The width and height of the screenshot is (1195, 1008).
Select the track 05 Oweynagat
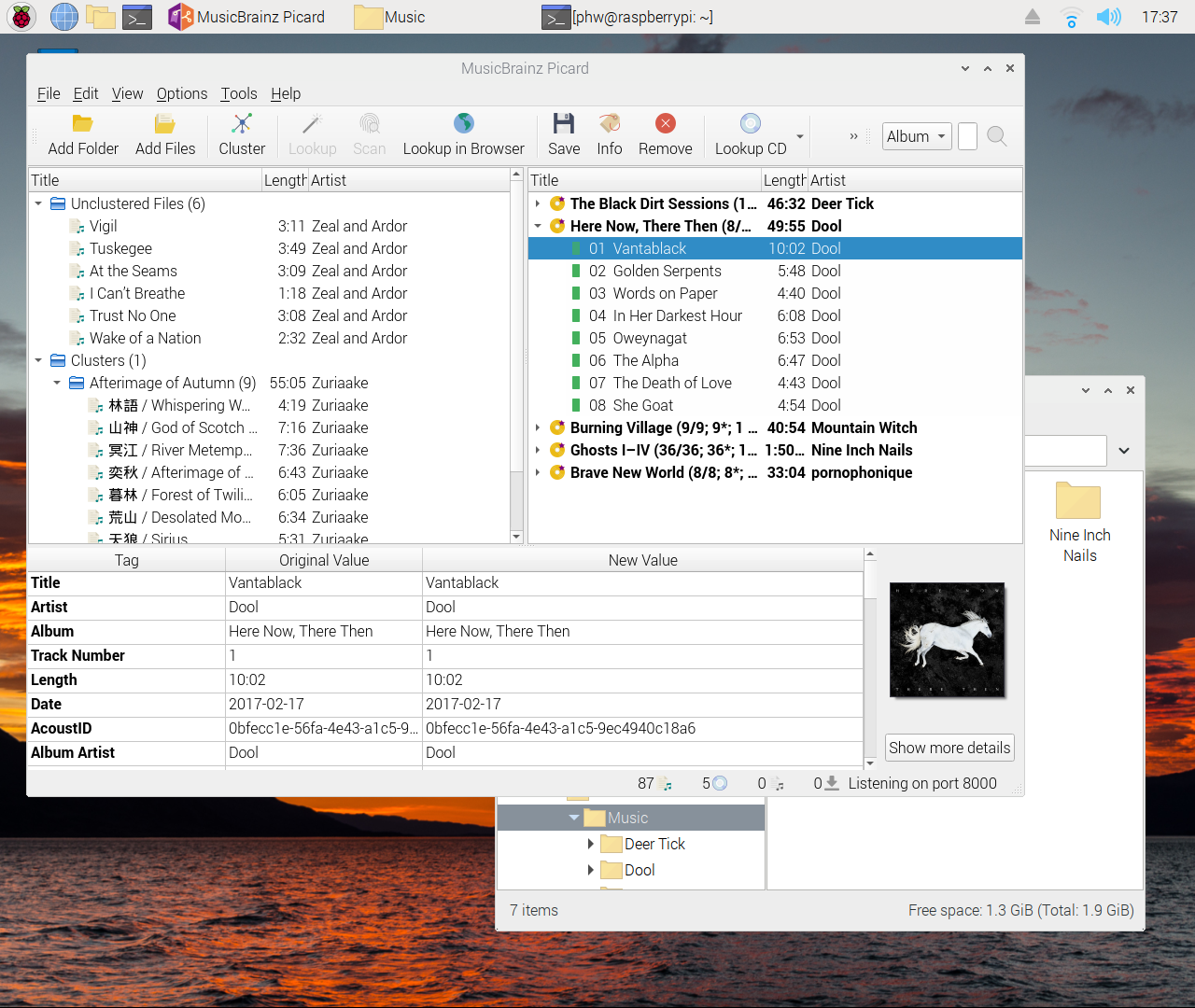pos(775,338)
